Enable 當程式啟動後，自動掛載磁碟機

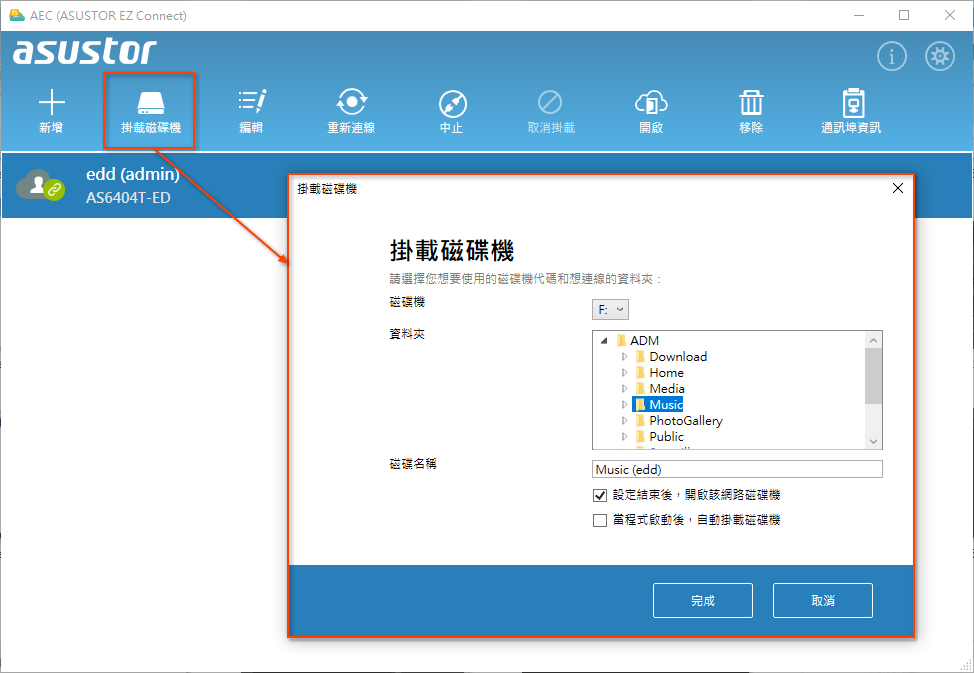[x=599, y=520]
